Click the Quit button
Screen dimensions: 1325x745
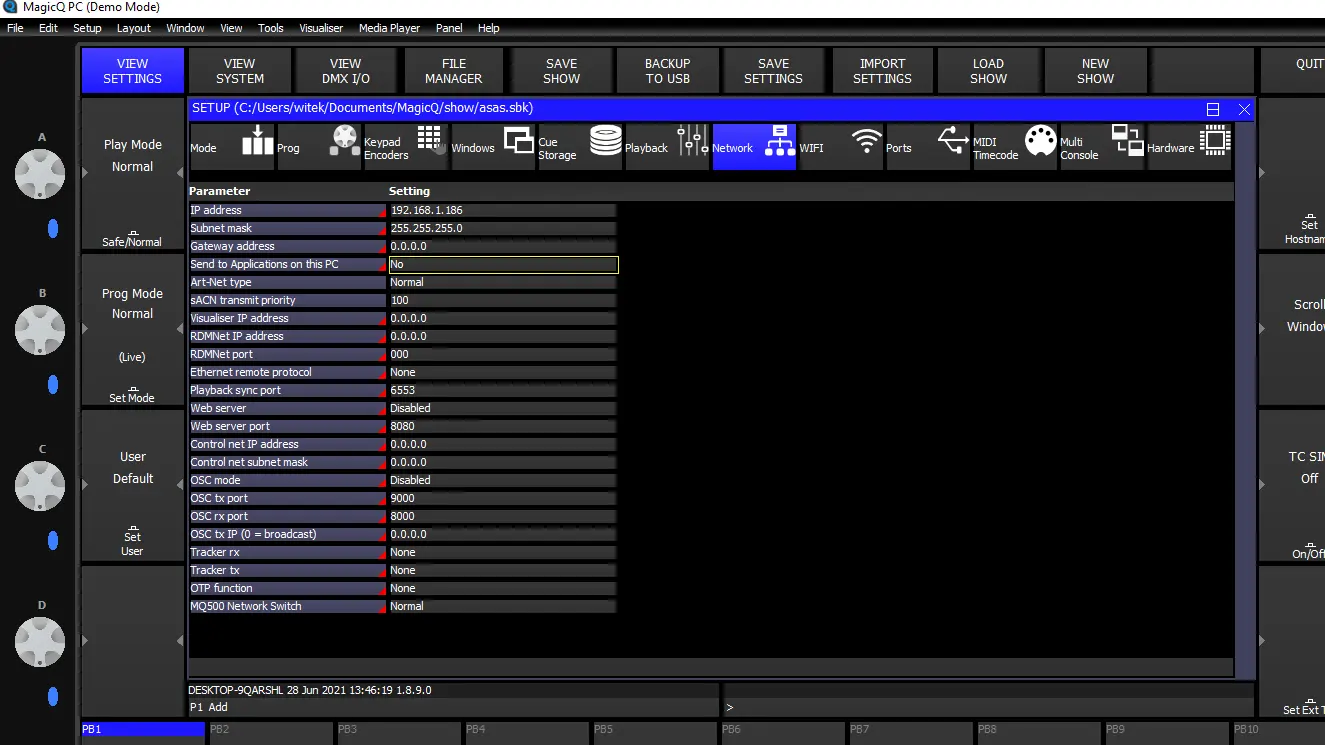click(1292, 71)
